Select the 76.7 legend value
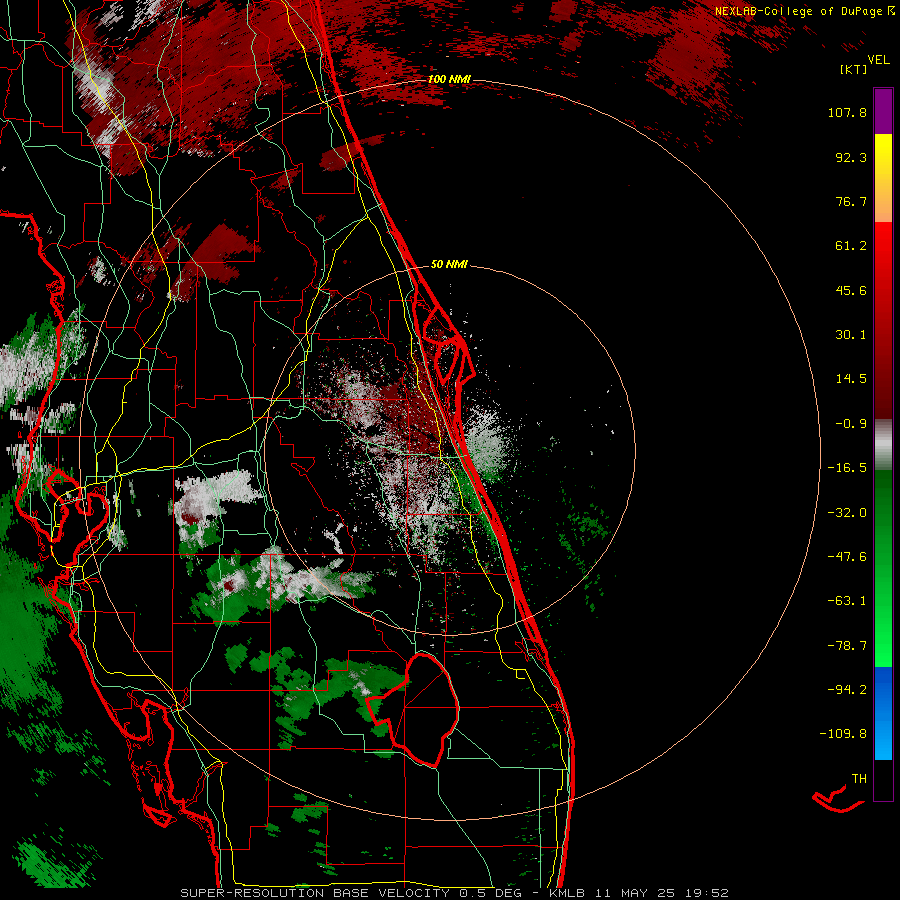The width and height of the screenshot is (900, 900). [851, 201]
